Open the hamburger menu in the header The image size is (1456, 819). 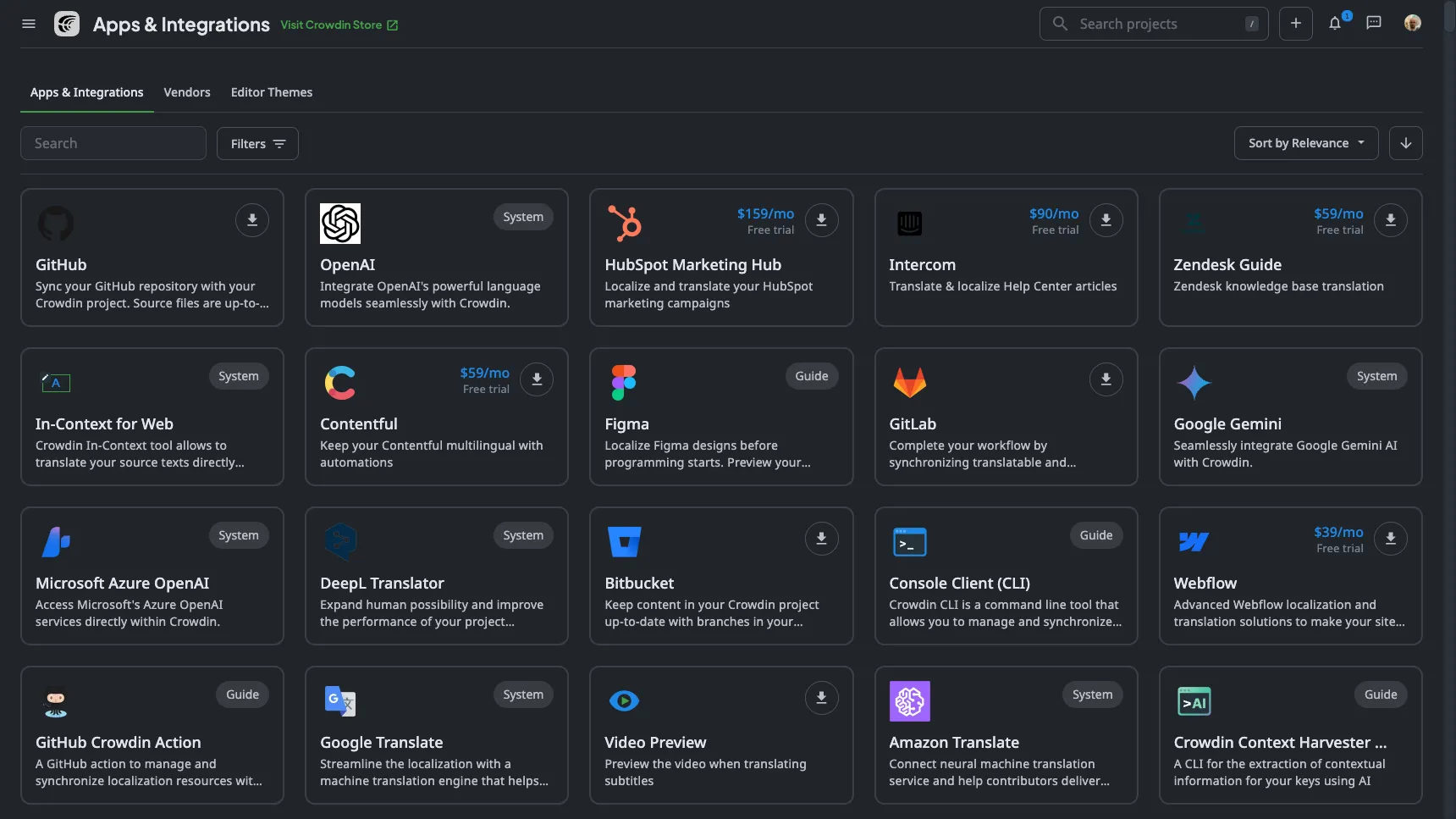pyautogui.click(x=29, y=24)
